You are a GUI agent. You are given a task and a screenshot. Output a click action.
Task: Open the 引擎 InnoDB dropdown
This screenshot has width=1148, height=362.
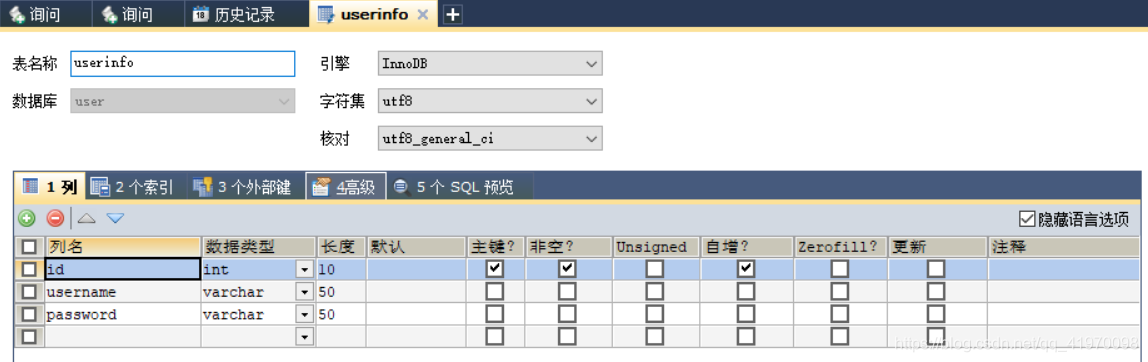pos(490,64)
